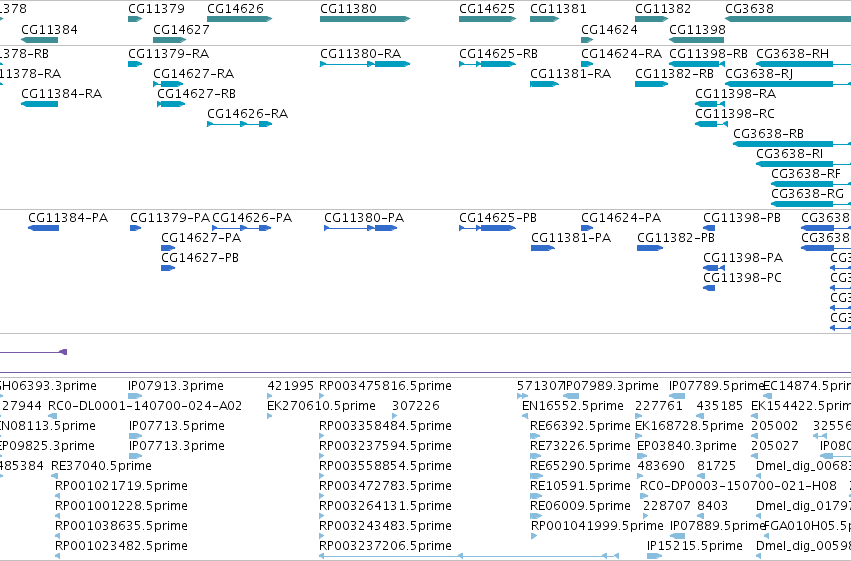Select EST RE66392.5prime
Image resolution: width=851 pixels, height=561 pixels.
point(581,426)
